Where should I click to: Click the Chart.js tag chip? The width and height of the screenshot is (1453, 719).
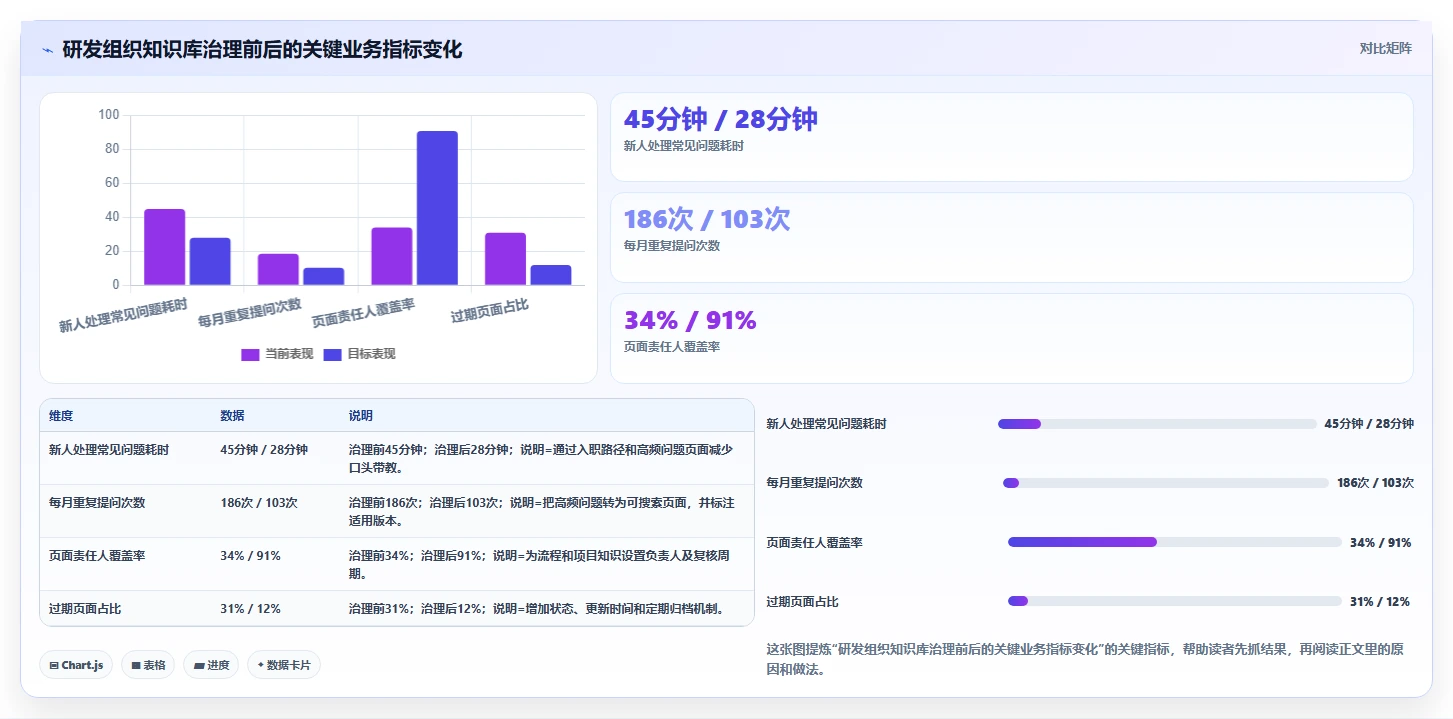pos(76,665)
